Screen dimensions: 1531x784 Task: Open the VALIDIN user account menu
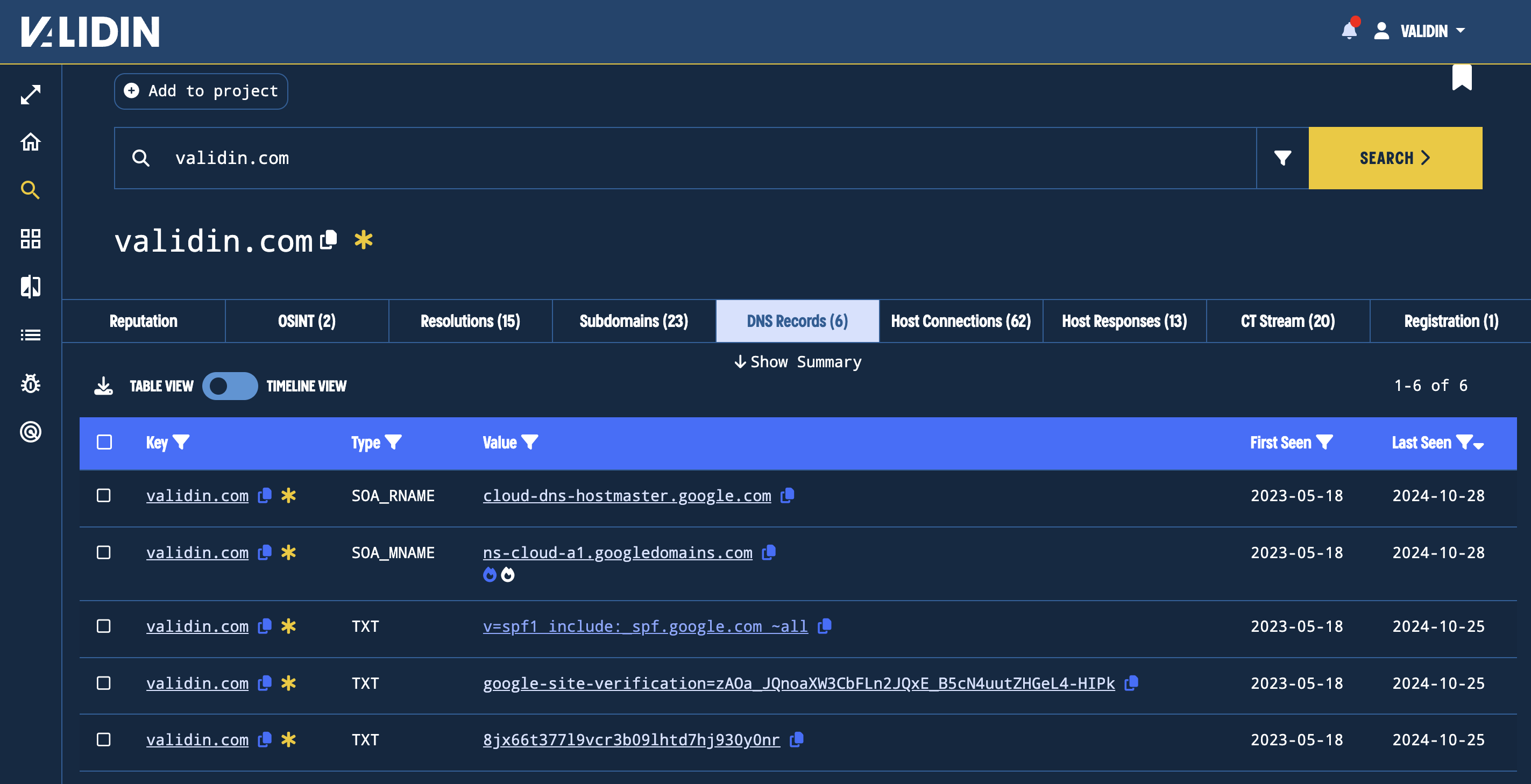[x=1419, y=31]
